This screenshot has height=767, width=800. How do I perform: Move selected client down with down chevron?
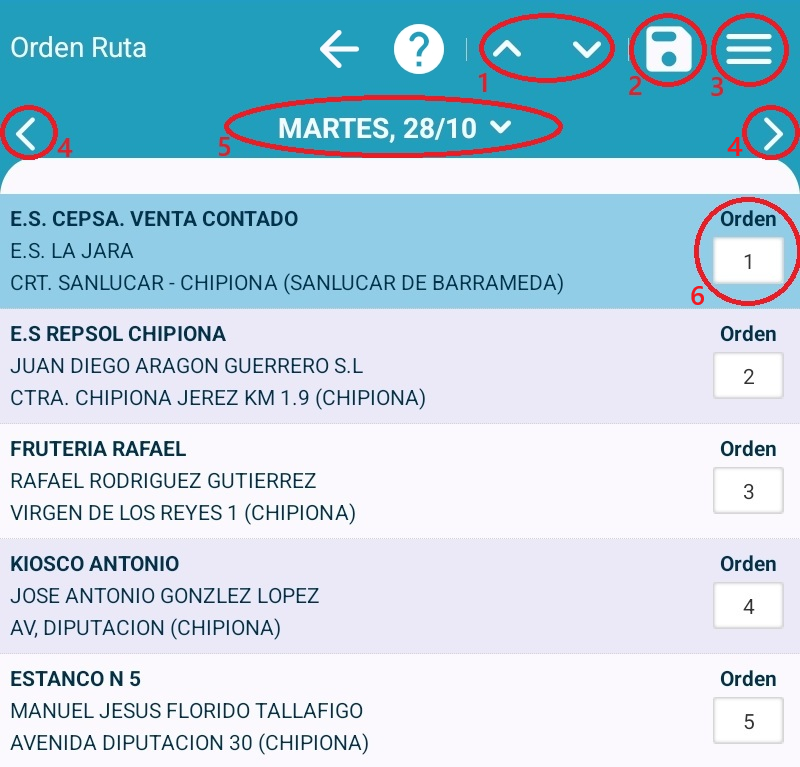[x=587, y=50]
